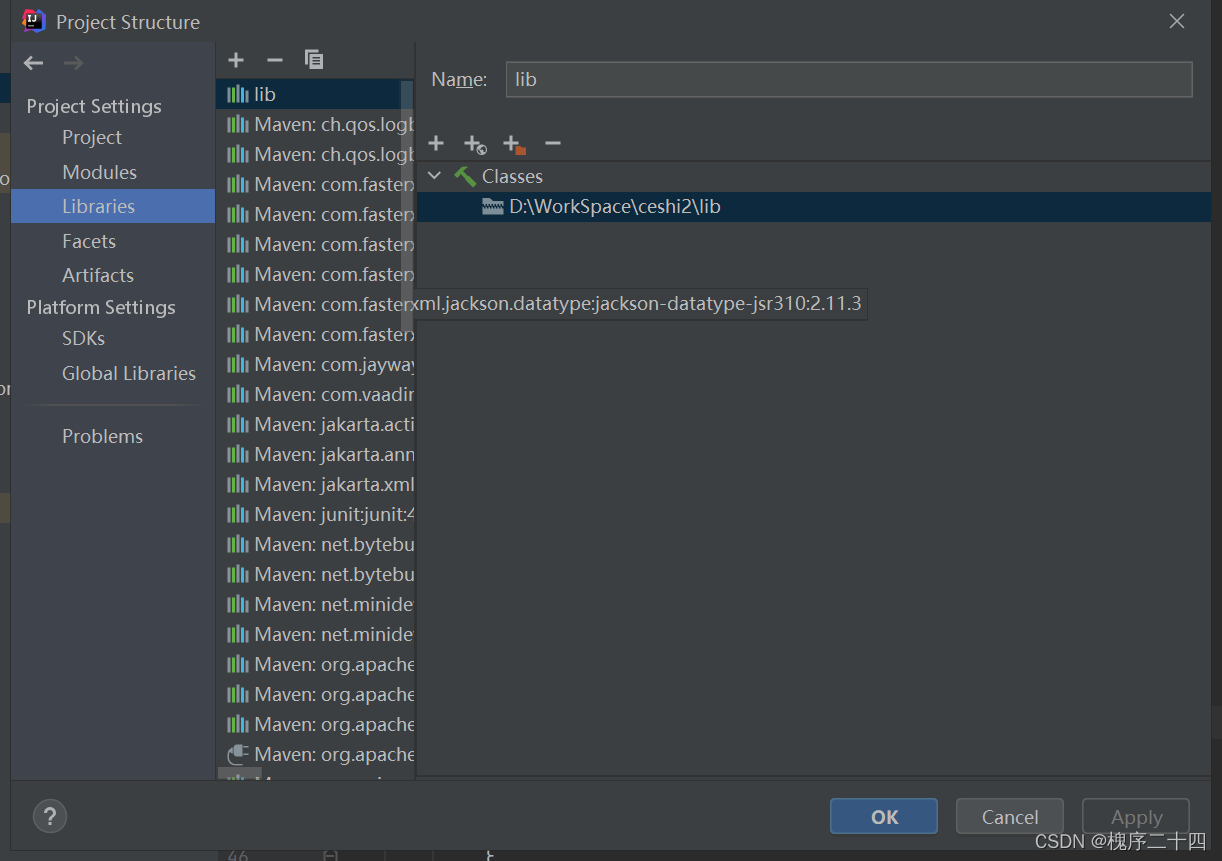The width and height of the screenshot is (1222, 861).
Task: Select the Maven: jakarta.xml library
Action: (315, 484)
